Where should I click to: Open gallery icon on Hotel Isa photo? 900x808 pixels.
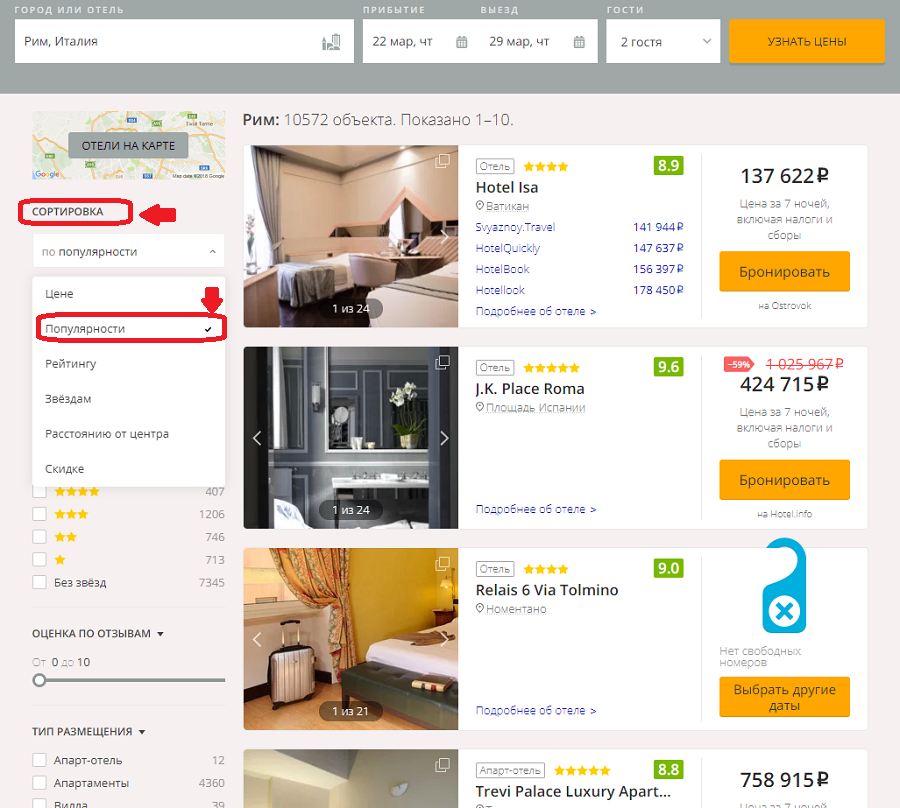[443, 161]
